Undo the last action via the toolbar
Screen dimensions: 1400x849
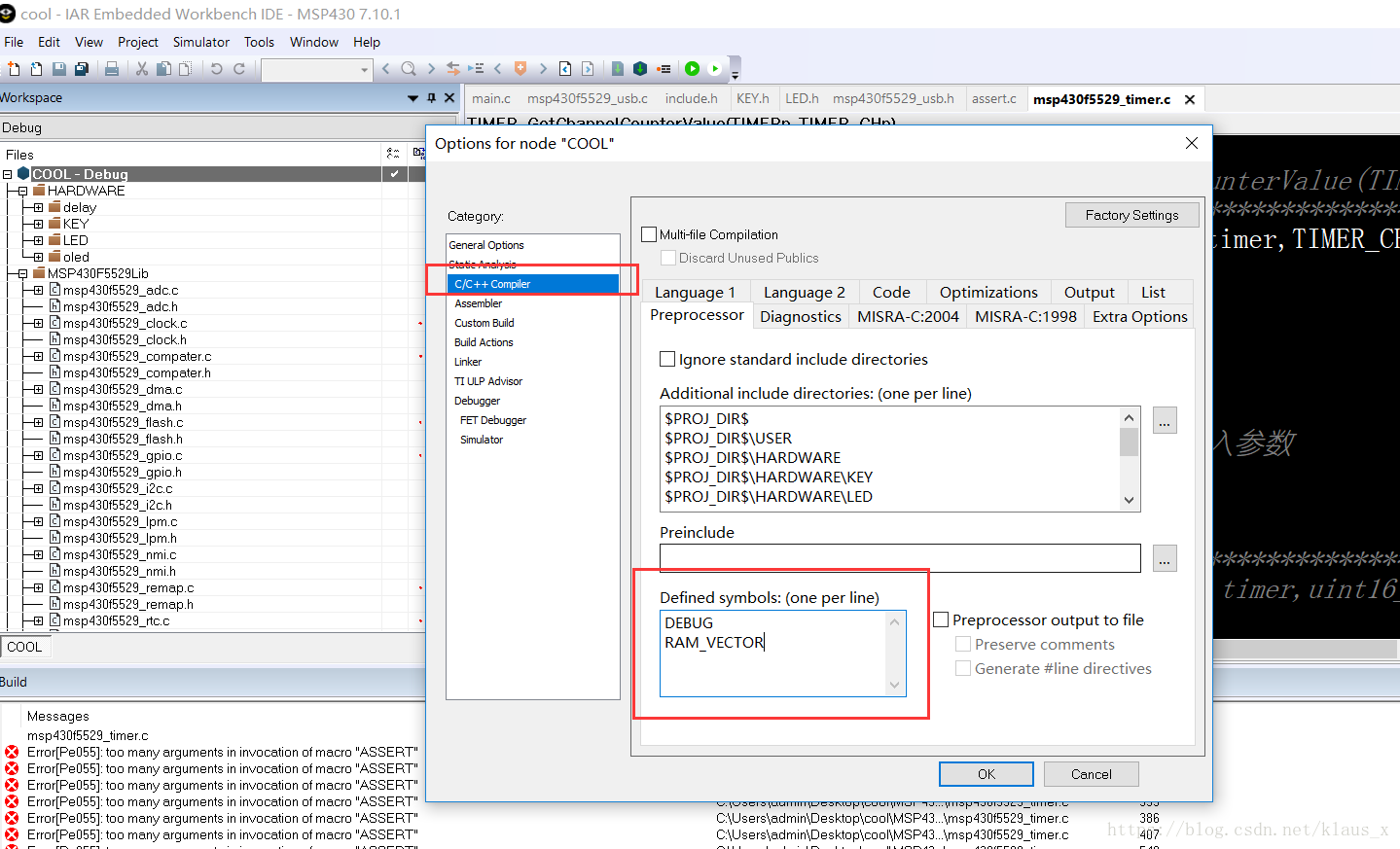pyautogui.click(x=216, y=69)
